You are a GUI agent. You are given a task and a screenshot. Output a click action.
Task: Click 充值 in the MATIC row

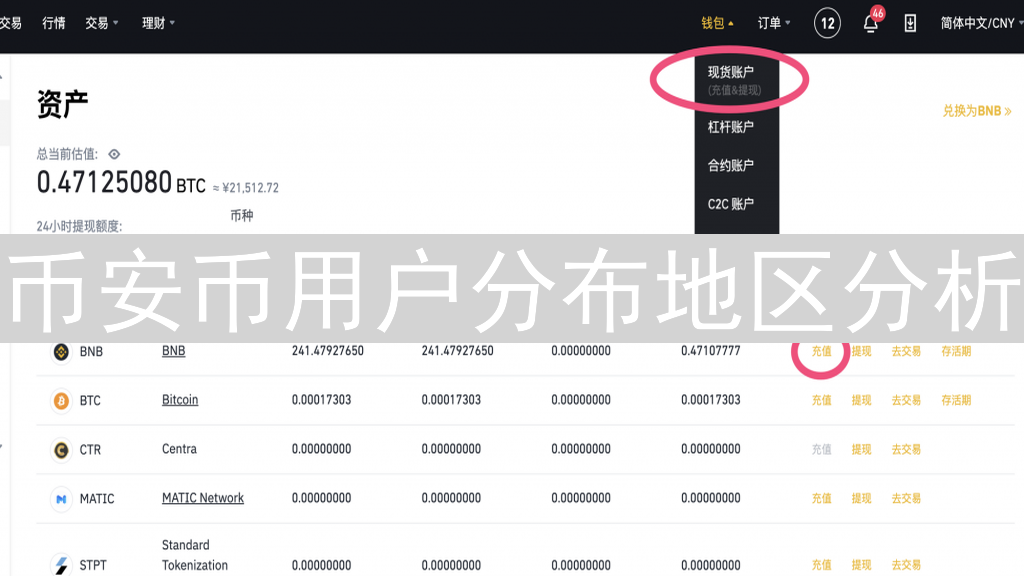[822, 498]
